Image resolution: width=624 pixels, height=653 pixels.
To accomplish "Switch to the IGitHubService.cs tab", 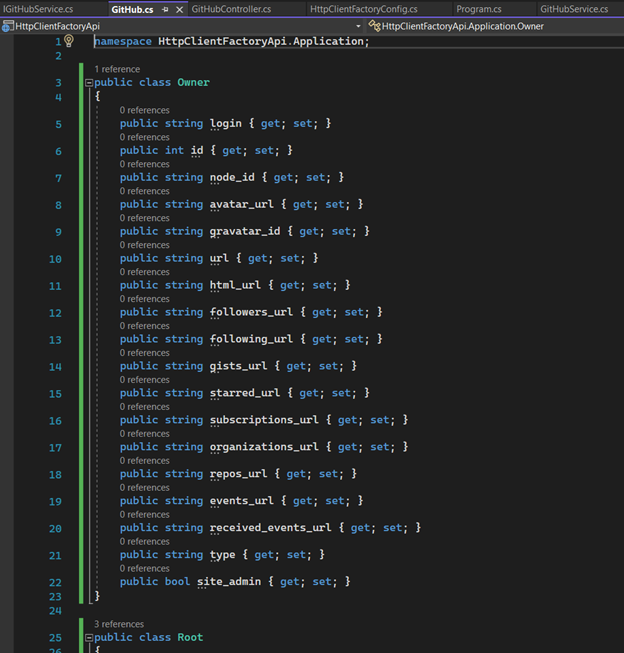I will click(x=38, y=9).
